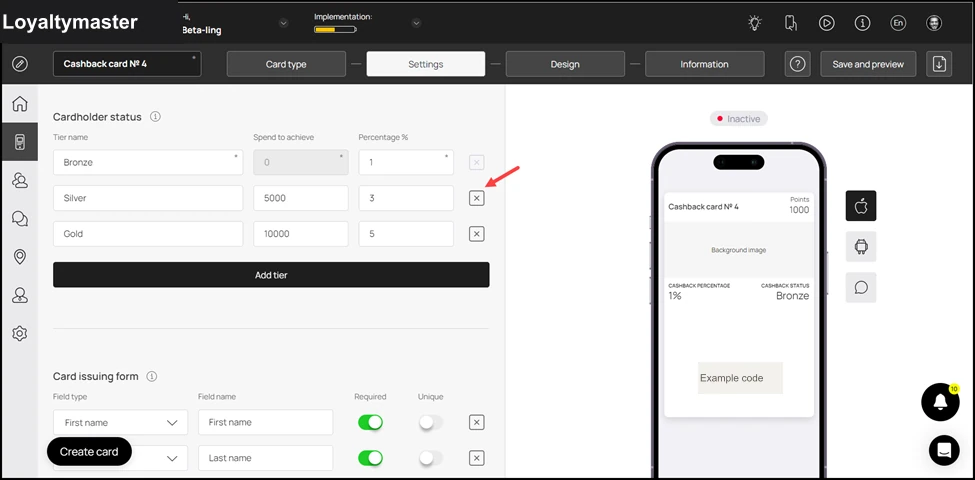Click the Inactive status badge
Image resolution: width=975 pixels, height=480 pixels.
(739, 119)
